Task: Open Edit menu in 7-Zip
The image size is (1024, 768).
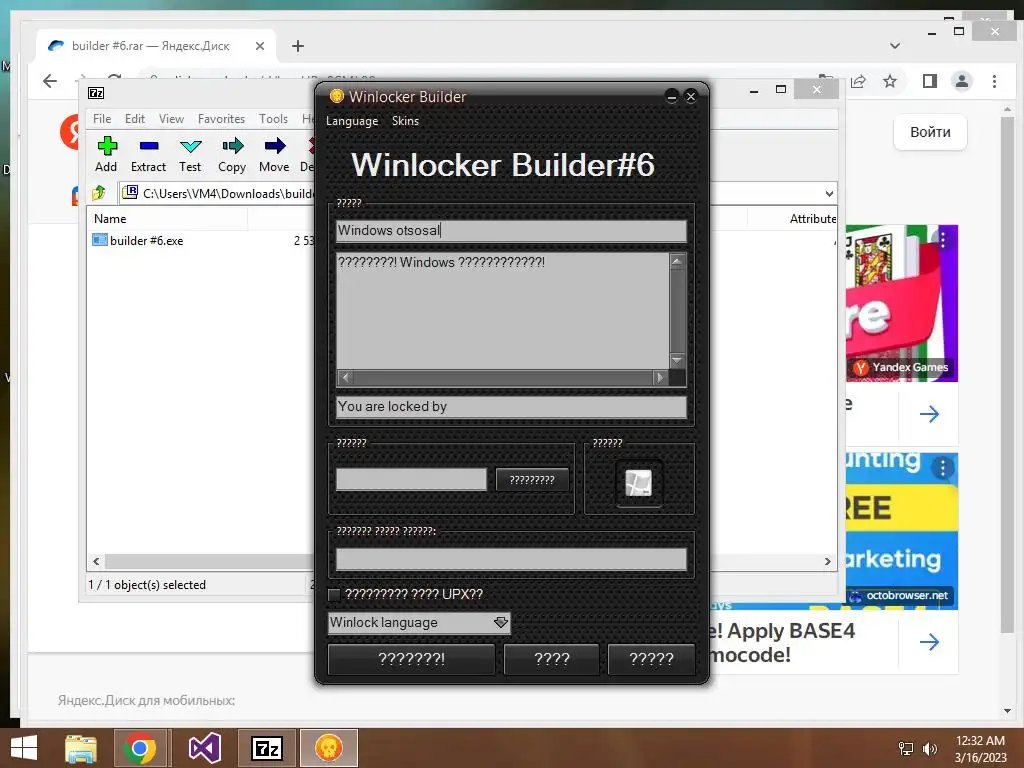Action: point(135,119)
